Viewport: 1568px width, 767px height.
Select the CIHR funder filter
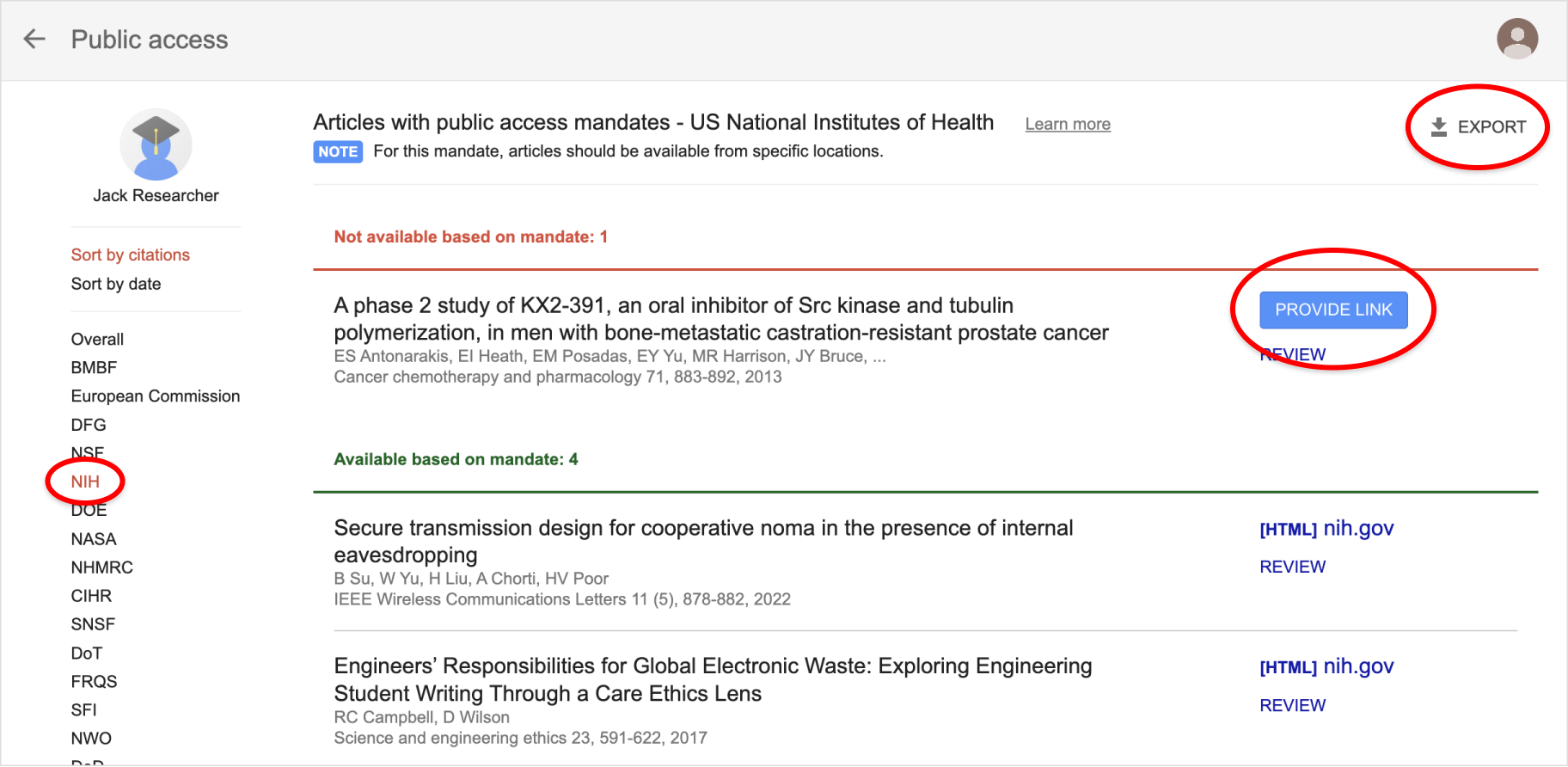point(91,596)
